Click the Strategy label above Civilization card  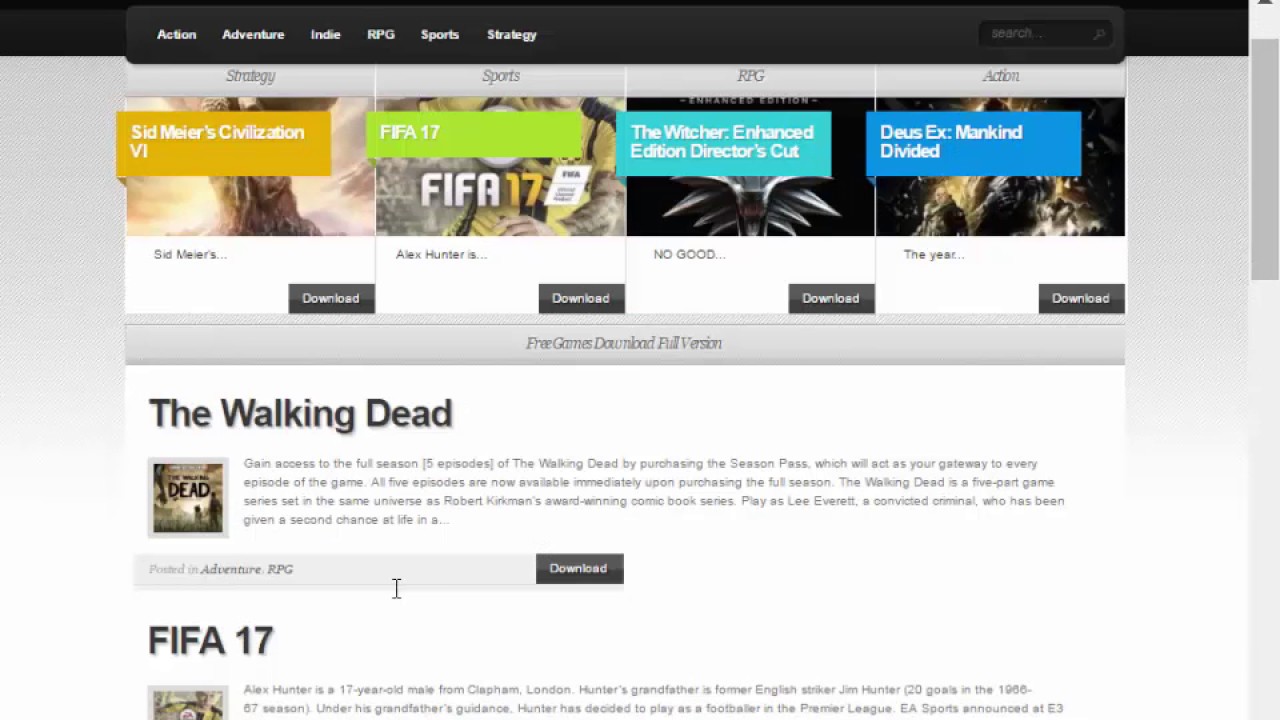coord(250,76)
